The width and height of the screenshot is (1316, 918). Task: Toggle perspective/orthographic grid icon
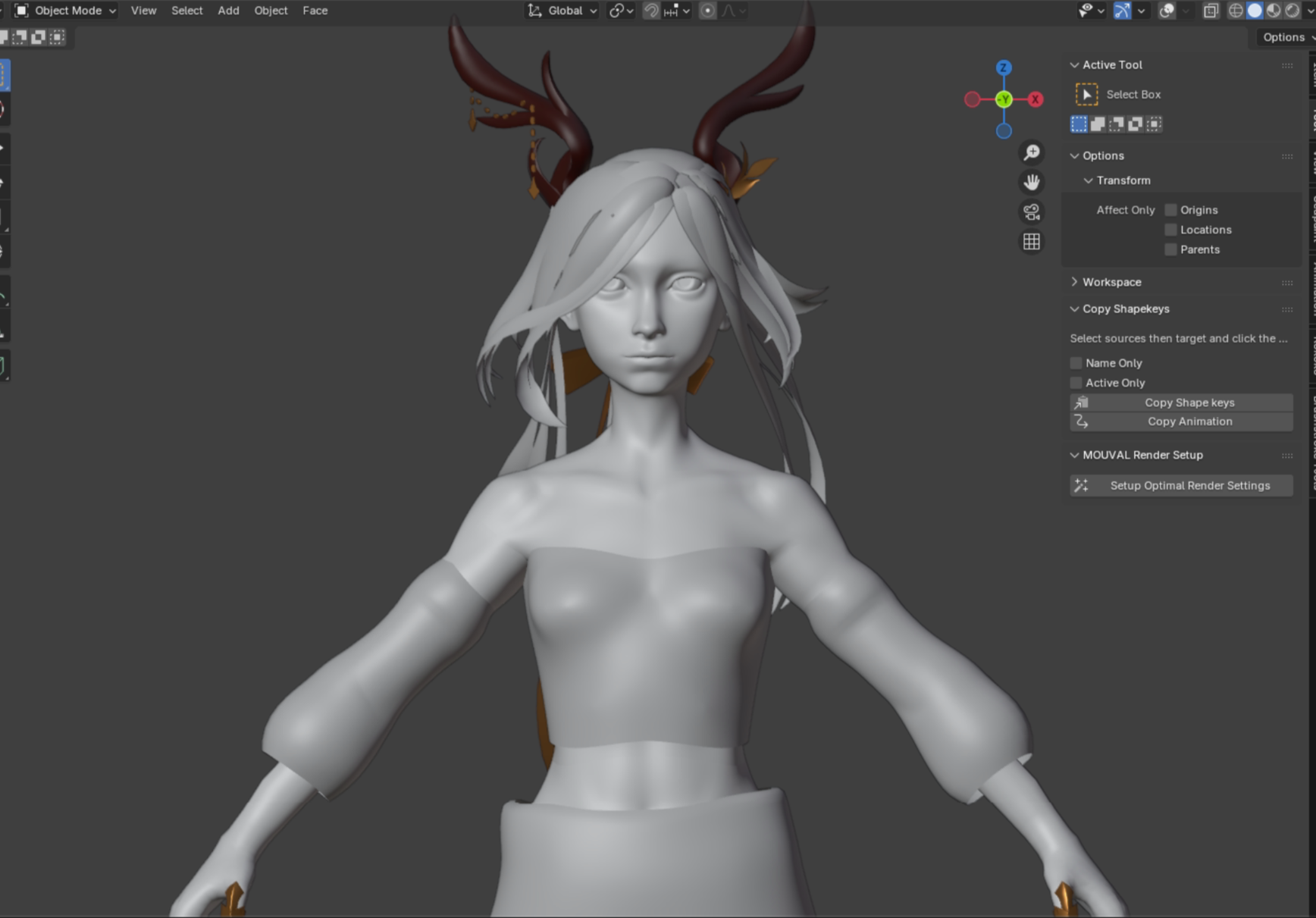[x=1032, y=241]
